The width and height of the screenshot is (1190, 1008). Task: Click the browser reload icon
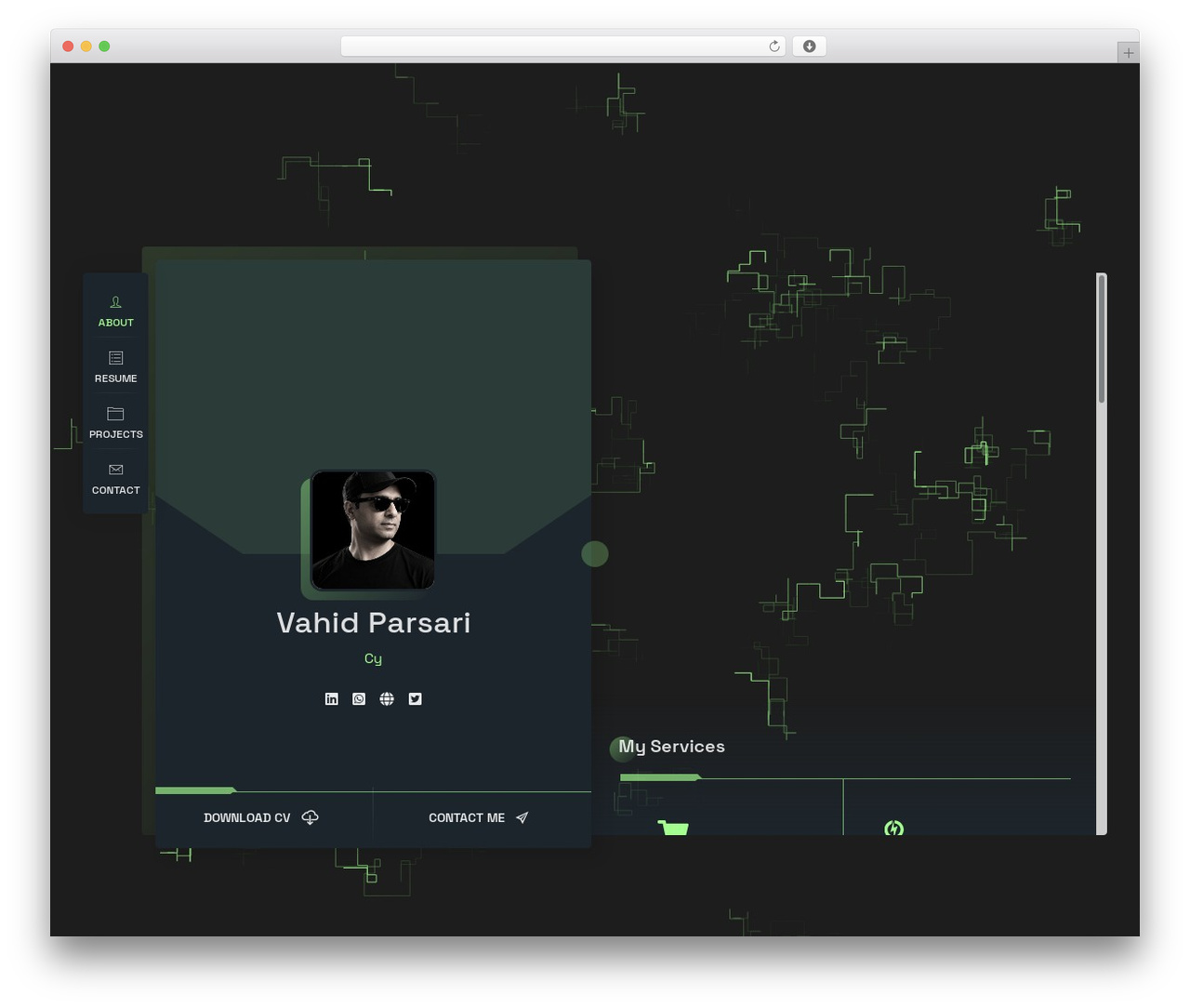click(x=773, y=46)
